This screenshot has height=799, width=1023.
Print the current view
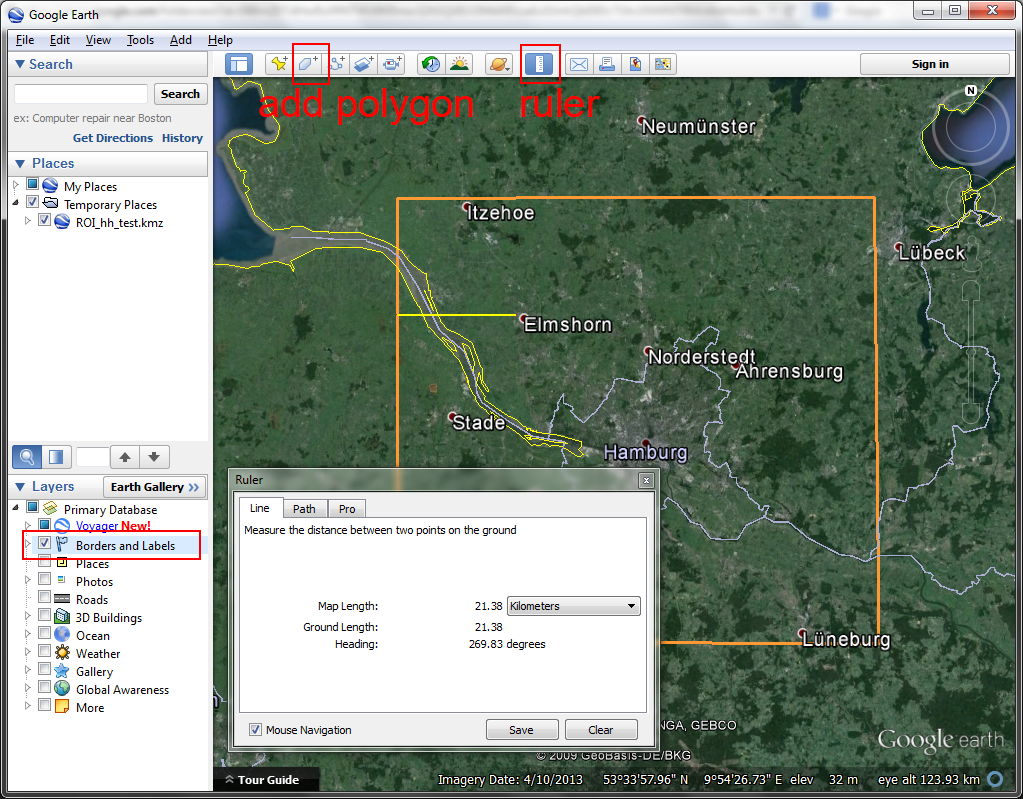point(607,64)
